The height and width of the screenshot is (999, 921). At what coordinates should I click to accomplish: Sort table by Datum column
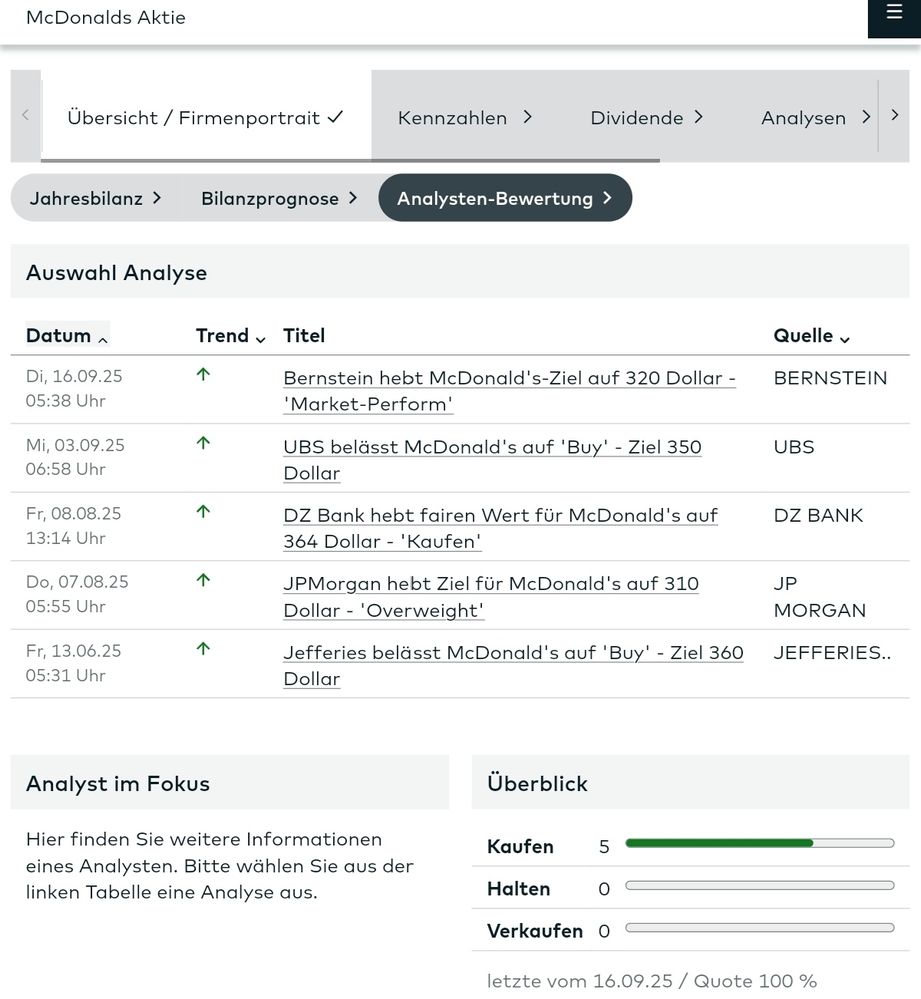click(67, 336)
